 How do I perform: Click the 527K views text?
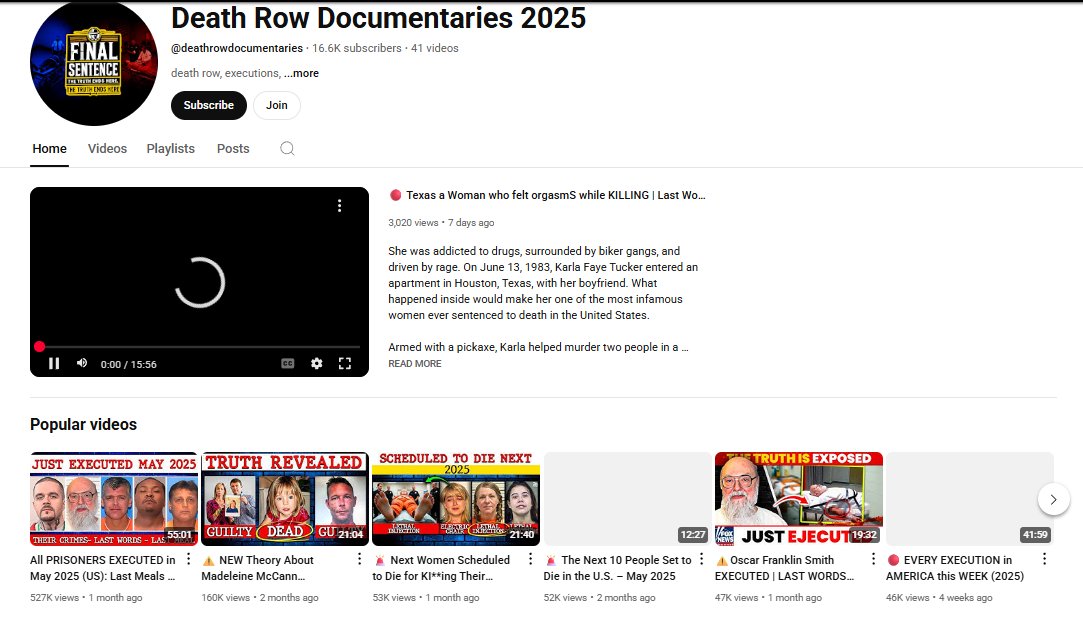point(55,598)
